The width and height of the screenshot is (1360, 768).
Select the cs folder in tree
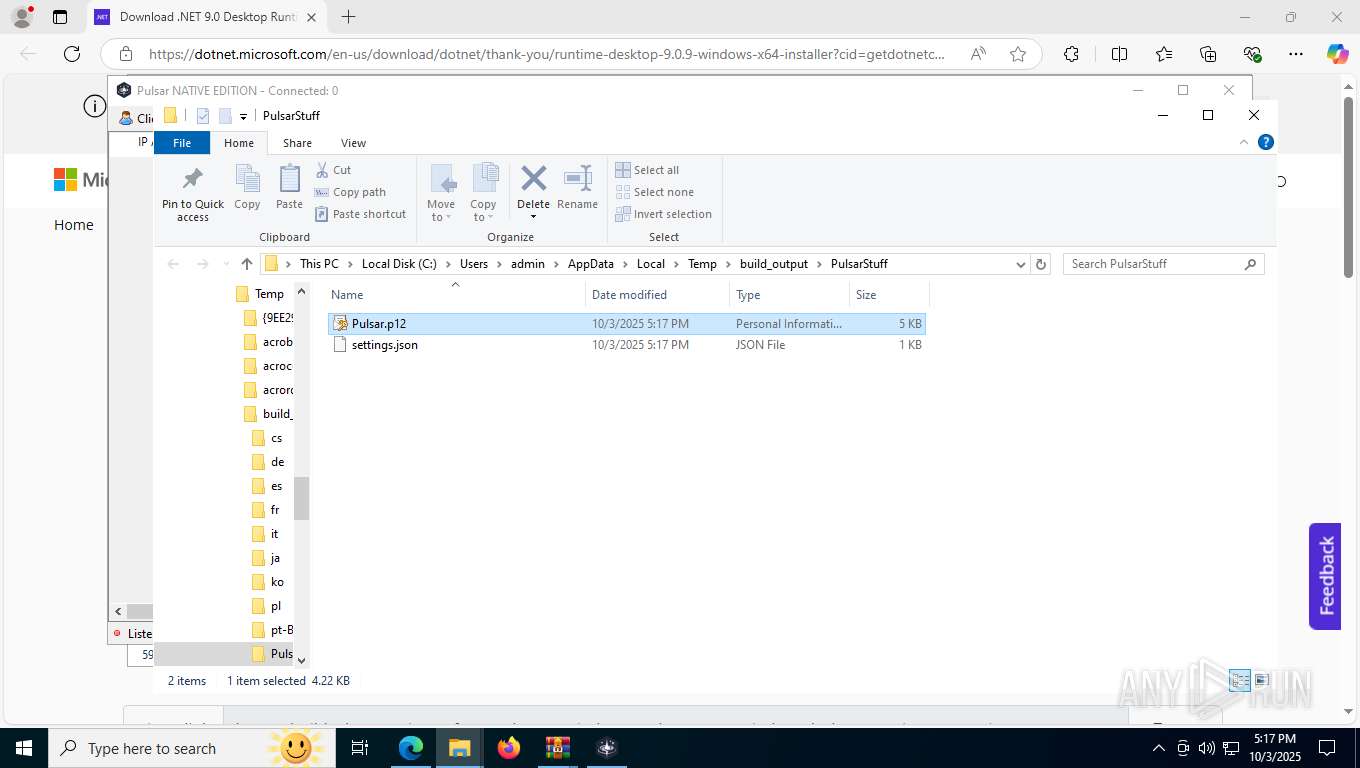[x=268, y=438]
